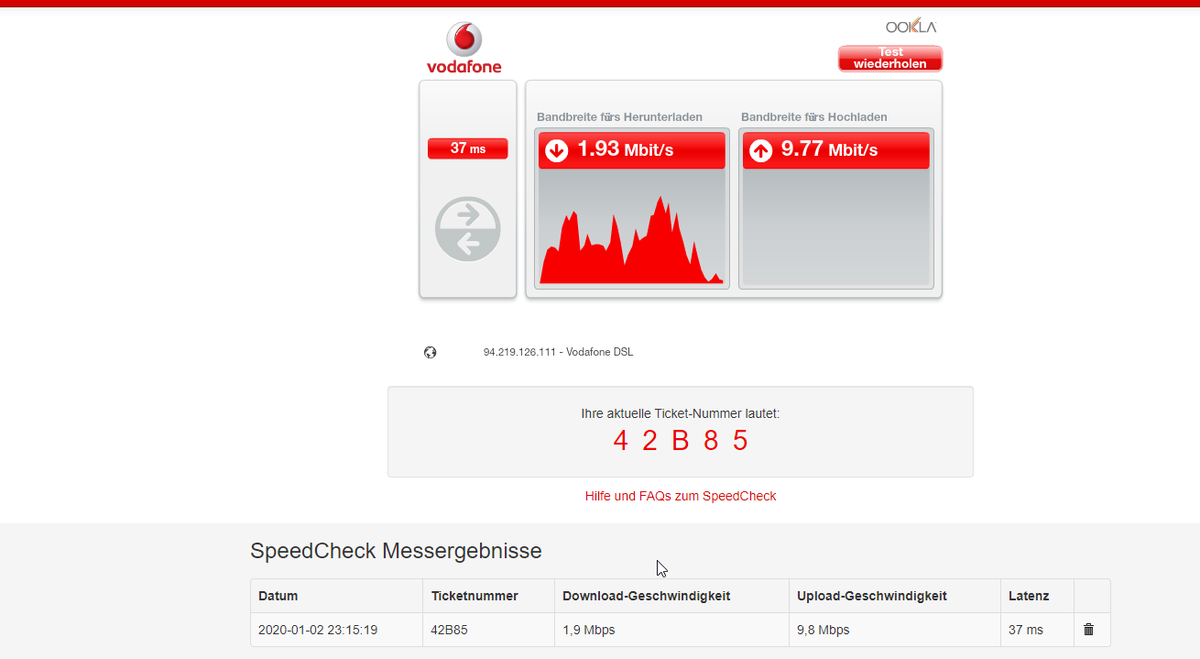The width and height of the screenshot is (1200, 659).
Task: Click the globe icon next to IP address
Action: (x=430, y=352)
